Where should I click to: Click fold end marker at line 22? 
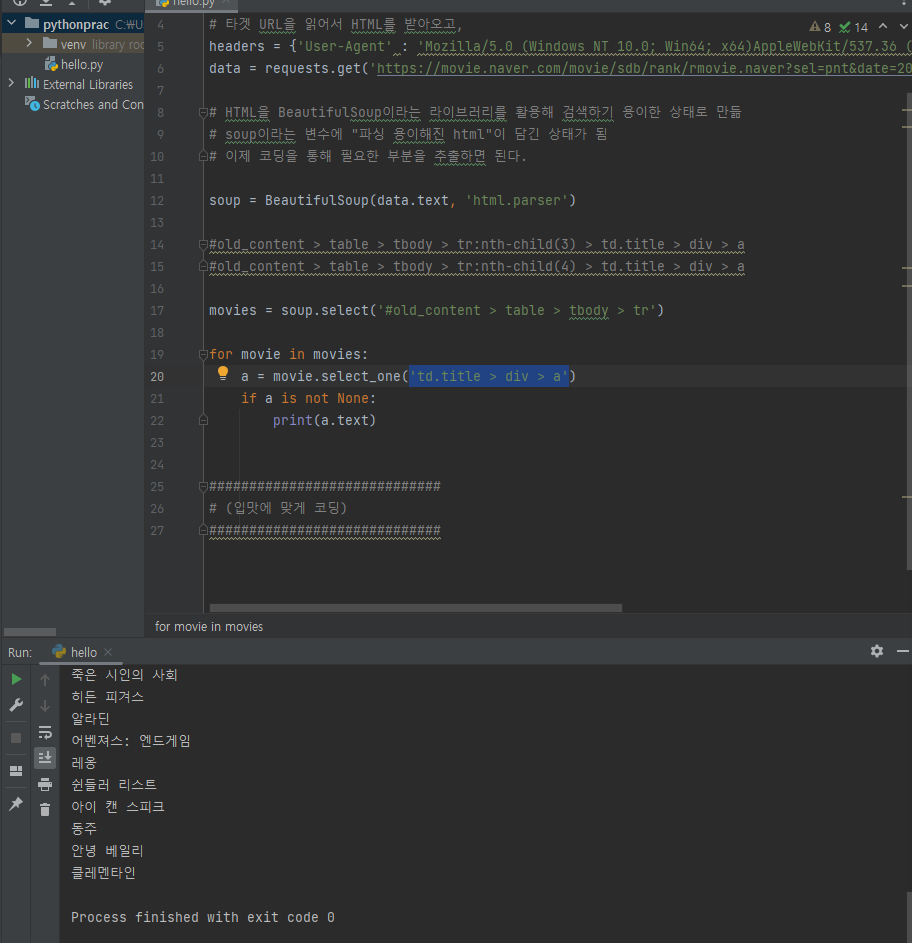[203, 420]
